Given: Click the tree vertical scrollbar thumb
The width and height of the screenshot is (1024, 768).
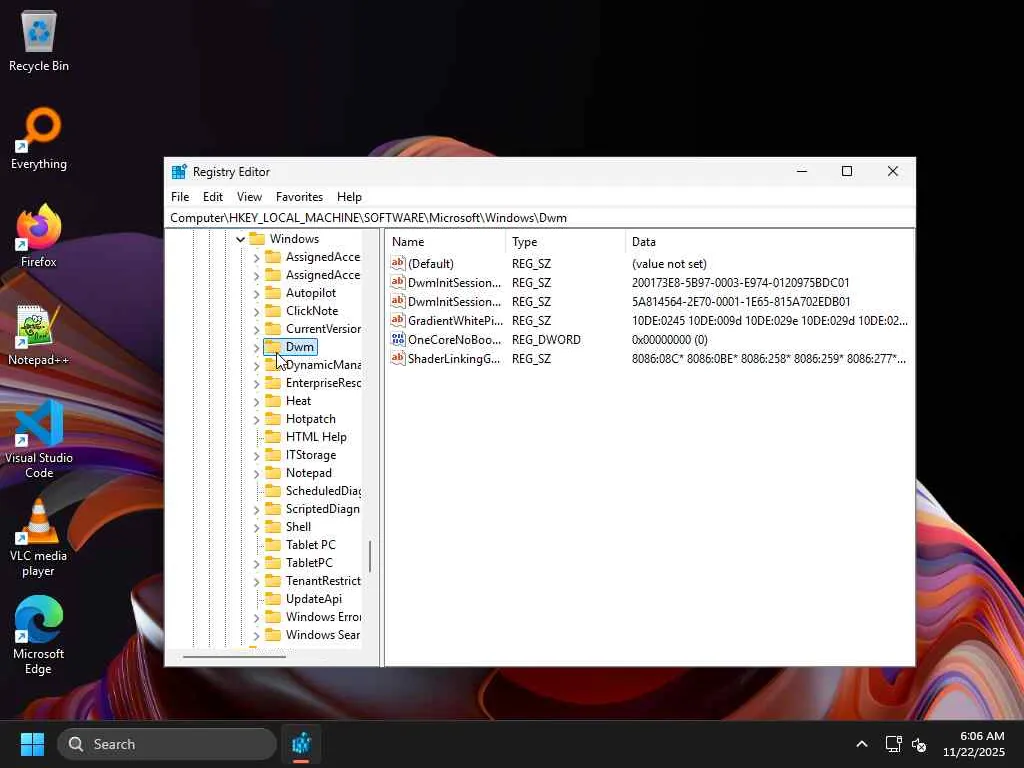Looking at the screenshot, I should 370,556.
